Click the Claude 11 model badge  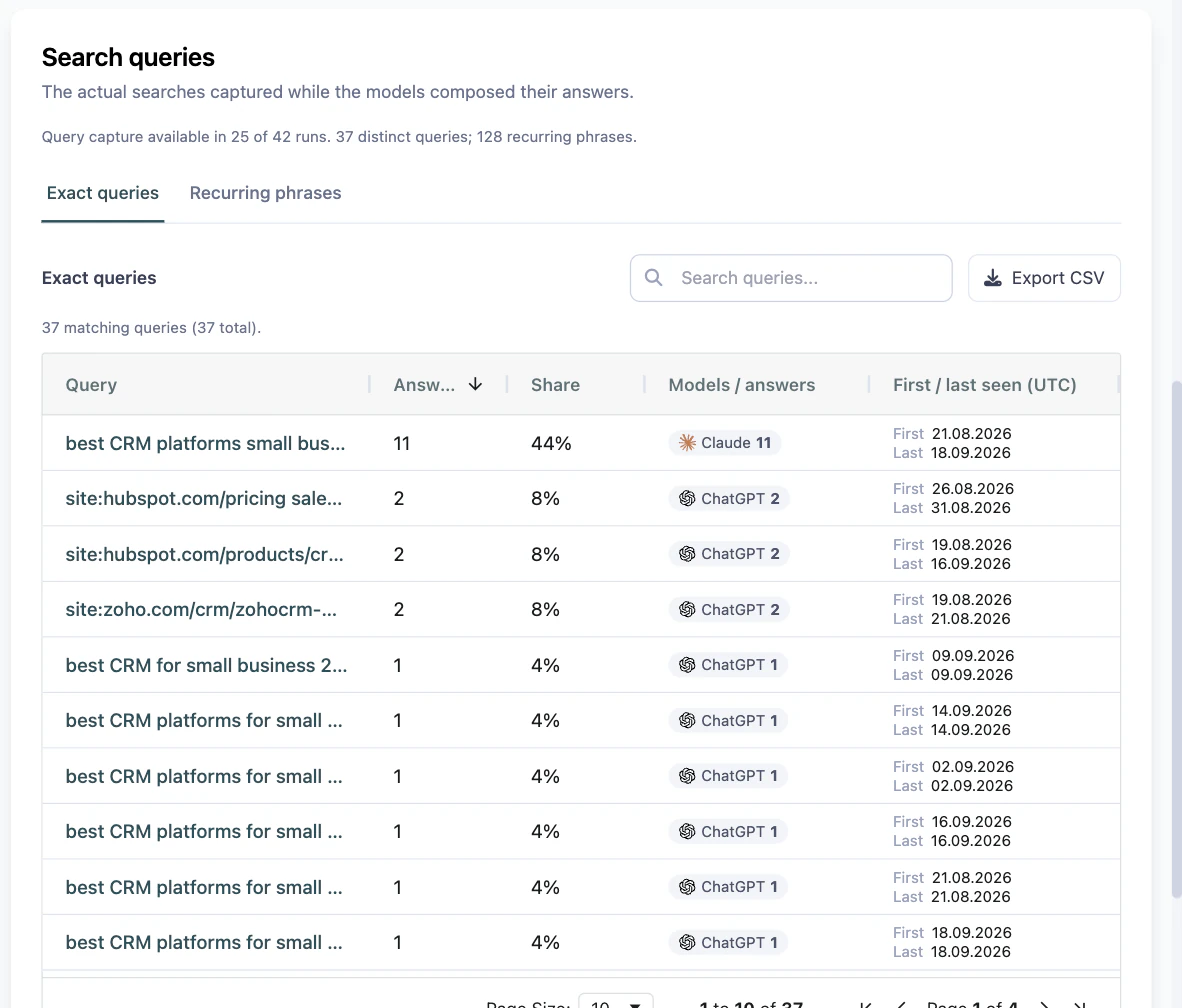pos(724,443)
